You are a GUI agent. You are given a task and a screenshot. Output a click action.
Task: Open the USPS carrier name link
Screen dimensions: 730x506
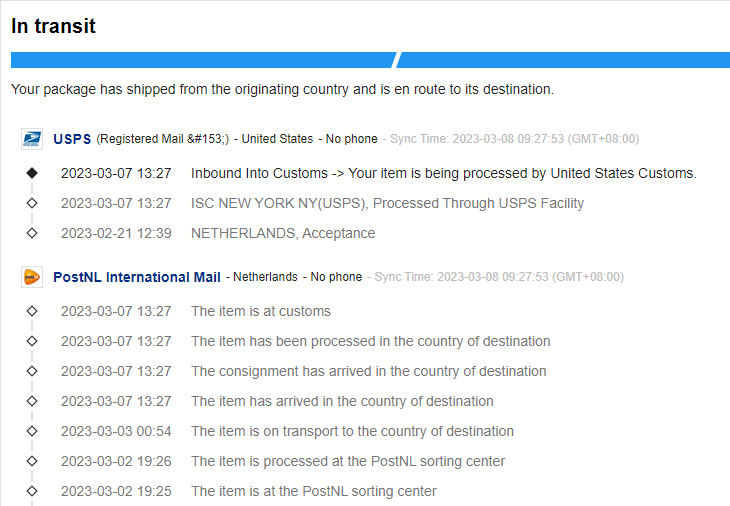click(72, 139)
